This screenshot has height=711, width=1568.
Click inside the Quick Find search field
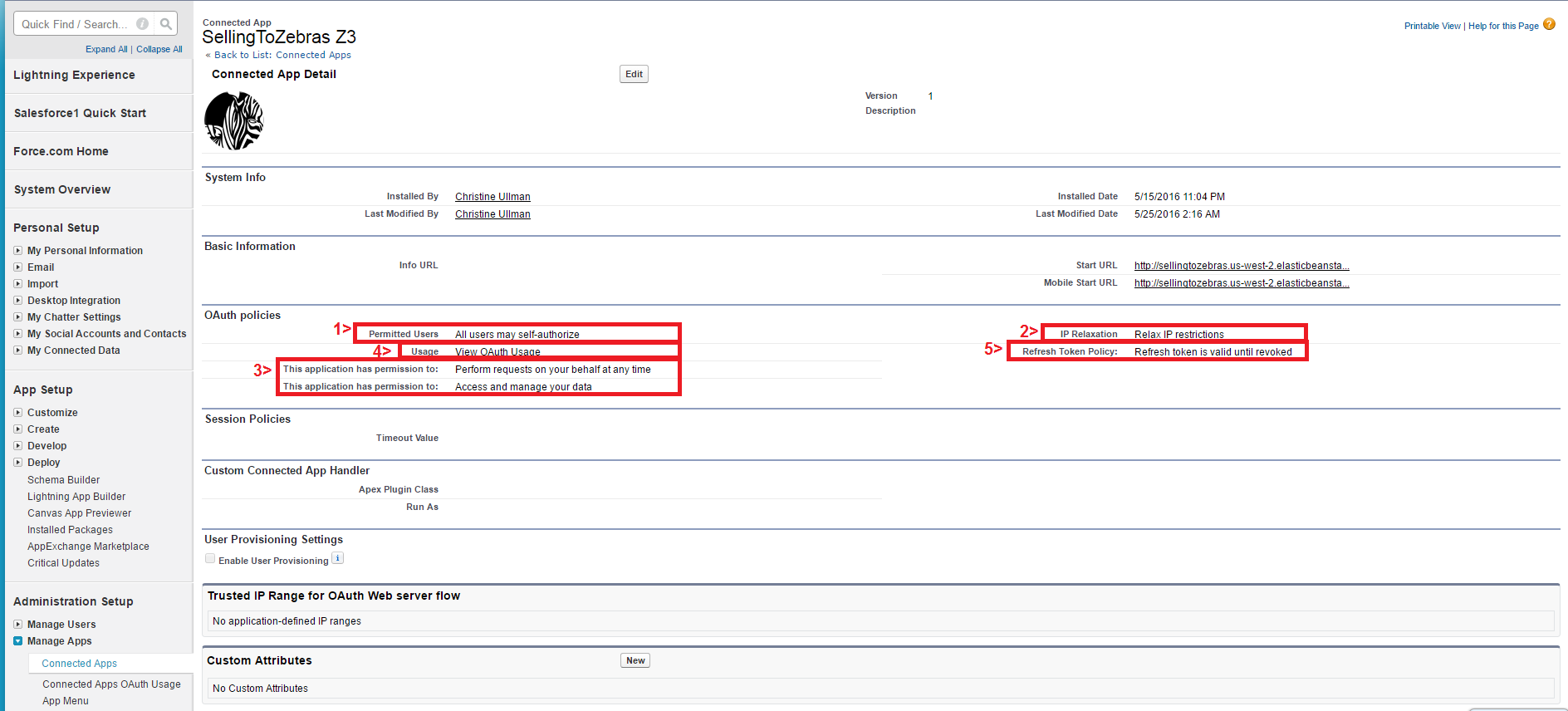point(75,24)
